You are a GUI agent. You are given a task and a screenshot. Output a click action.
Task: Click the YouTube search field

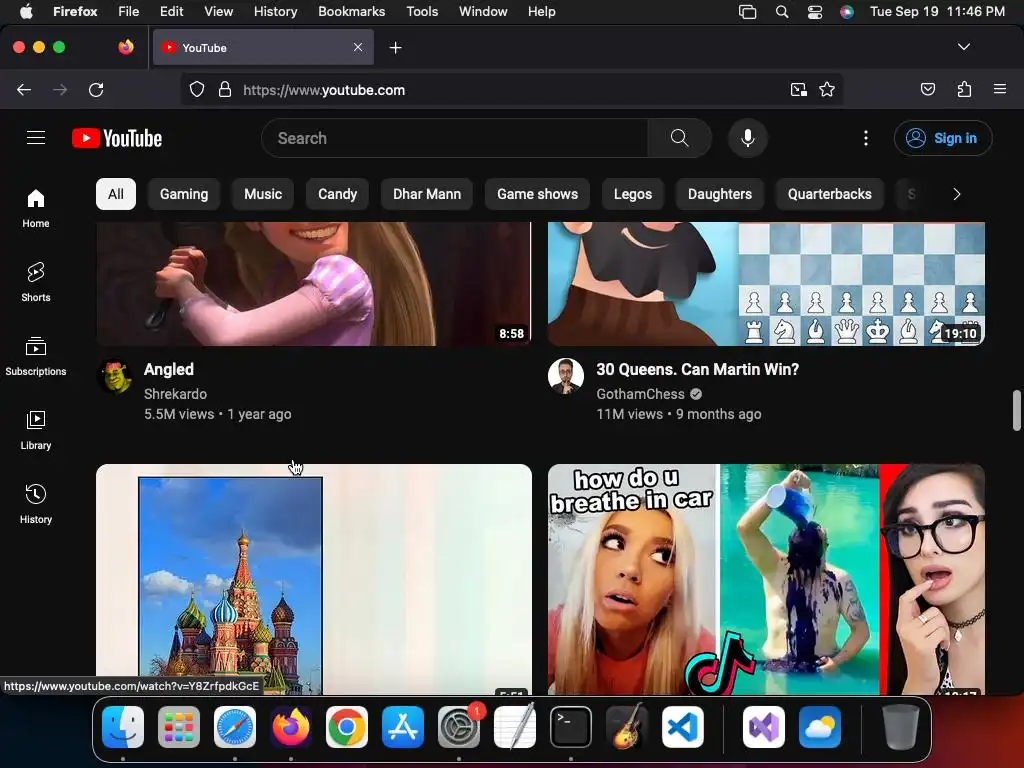coord(455,138)
